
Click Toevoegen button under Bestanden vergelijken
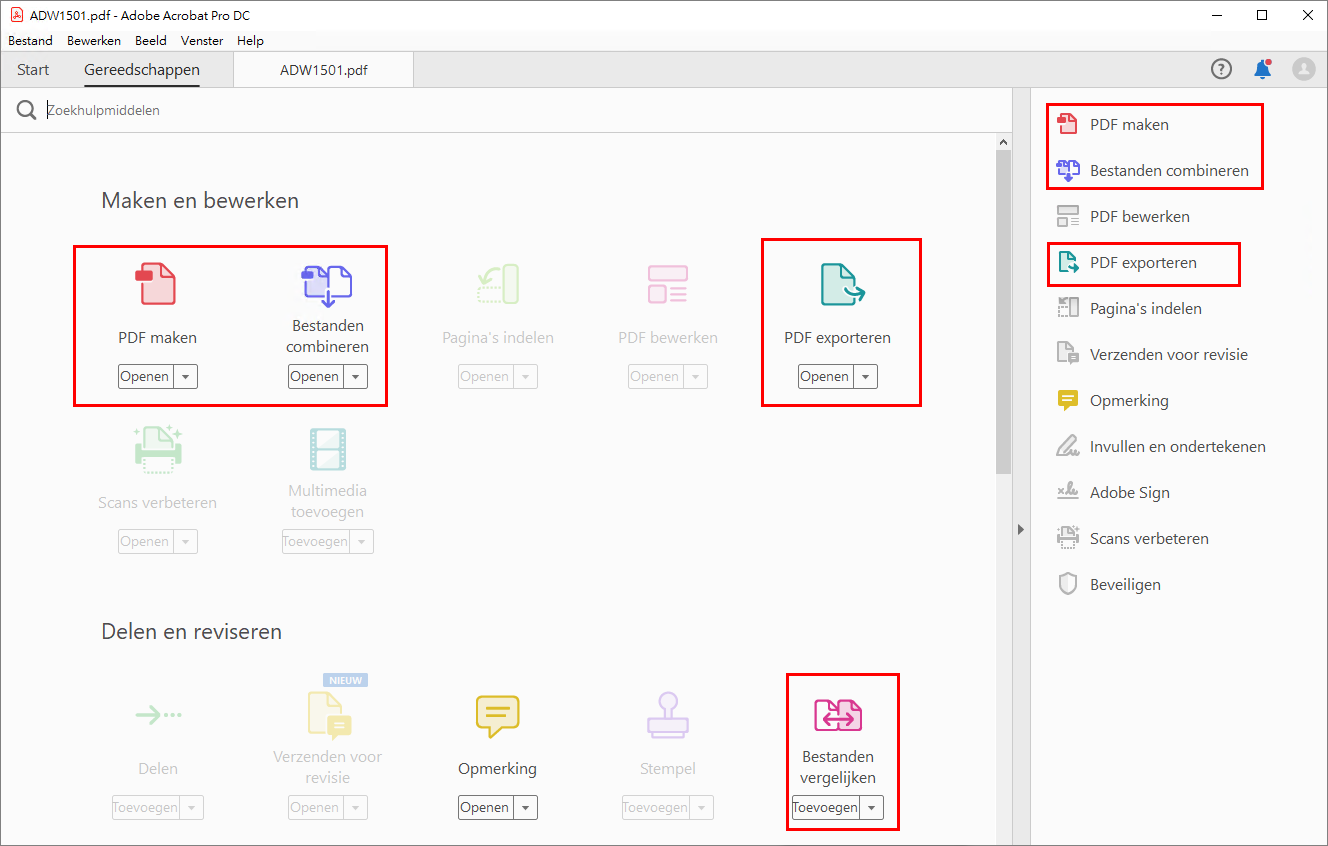point(826,808)
